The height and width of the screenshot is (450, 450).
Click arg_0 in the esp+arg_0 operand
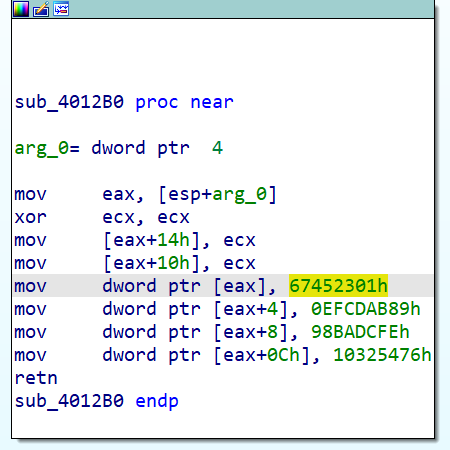(x=240, y=194)
